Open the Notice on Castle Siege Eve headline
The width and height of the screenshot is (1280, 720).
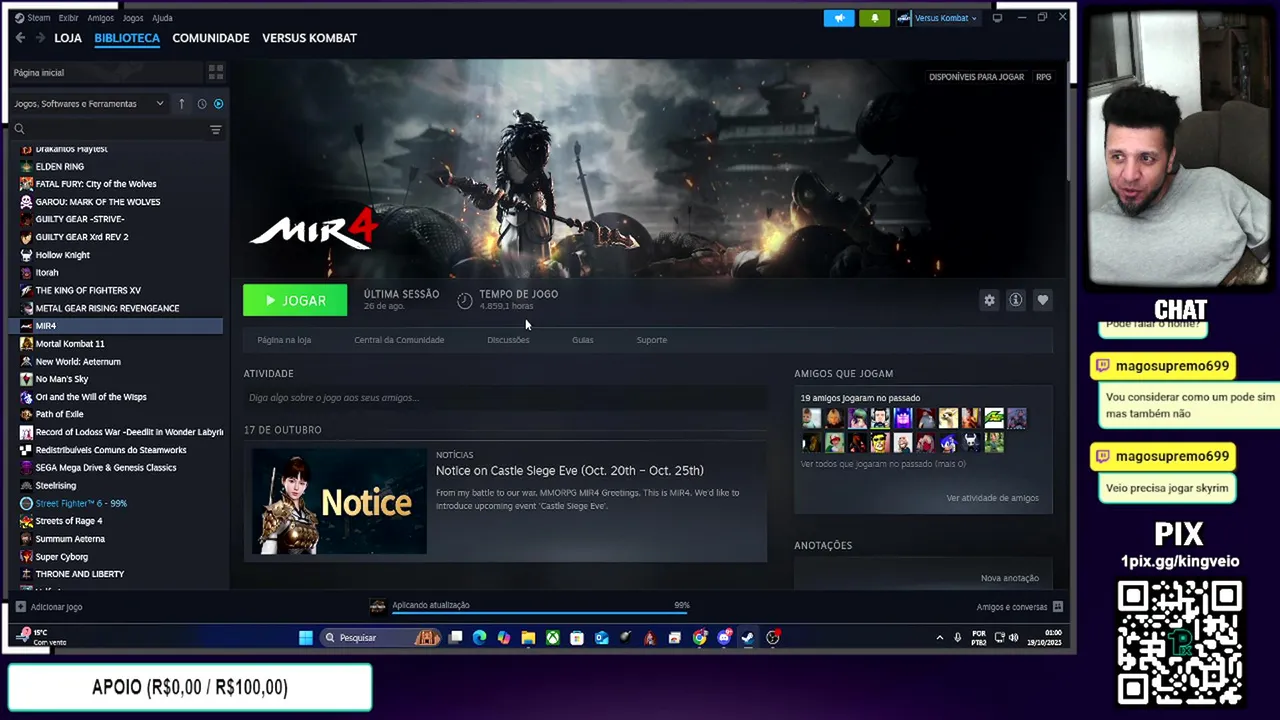click(x=569, y=471)
